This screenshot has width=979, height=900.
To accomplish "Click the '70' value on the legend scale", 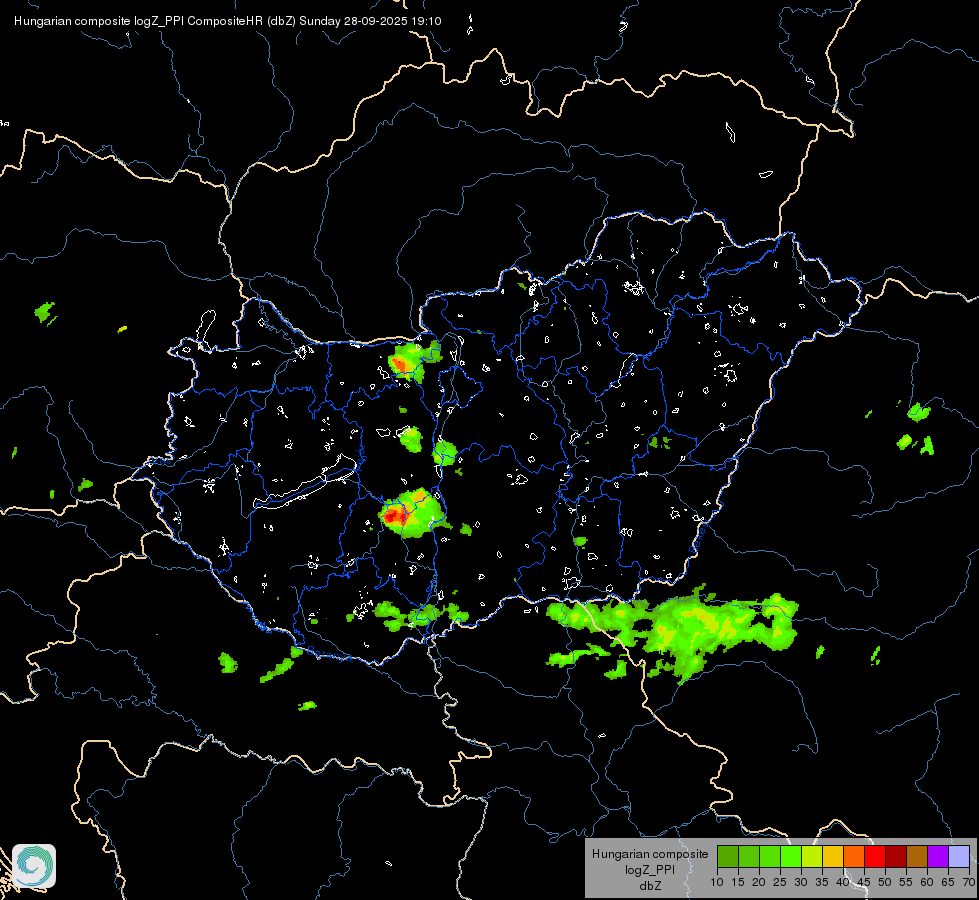I will (970, 883).
